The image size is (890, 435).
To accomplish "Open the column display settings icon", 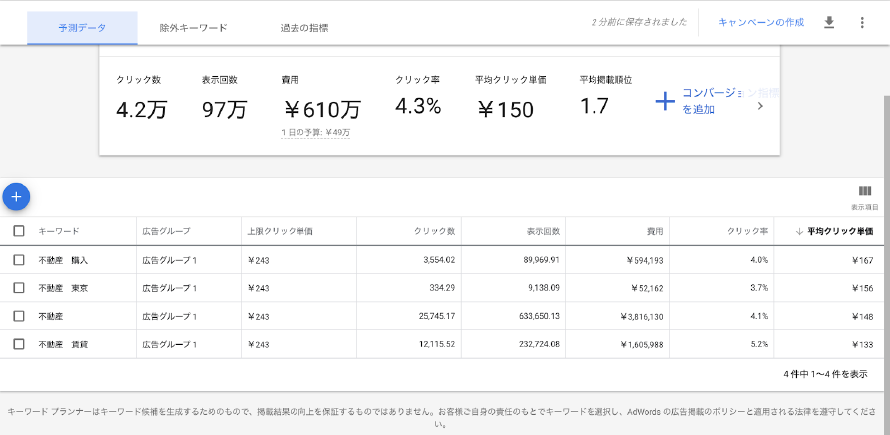I will 864,192.
